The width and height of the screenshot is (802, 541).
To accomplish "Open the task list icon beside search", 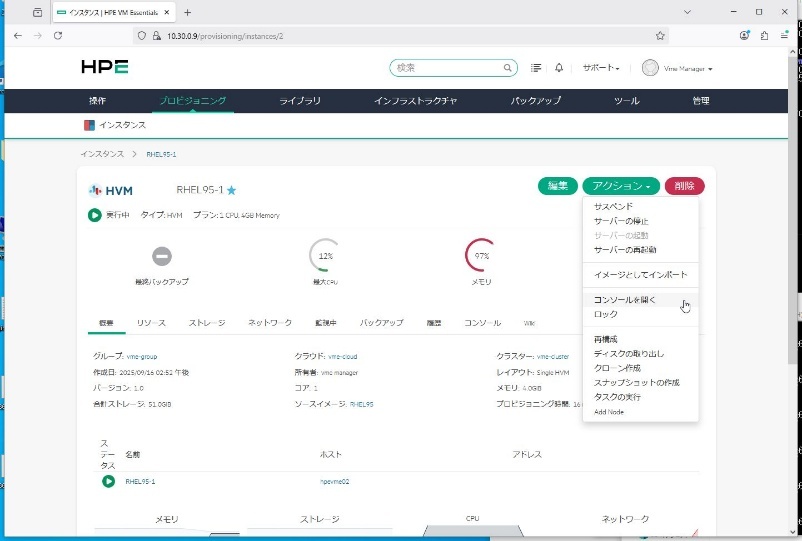I will (537, 68).
